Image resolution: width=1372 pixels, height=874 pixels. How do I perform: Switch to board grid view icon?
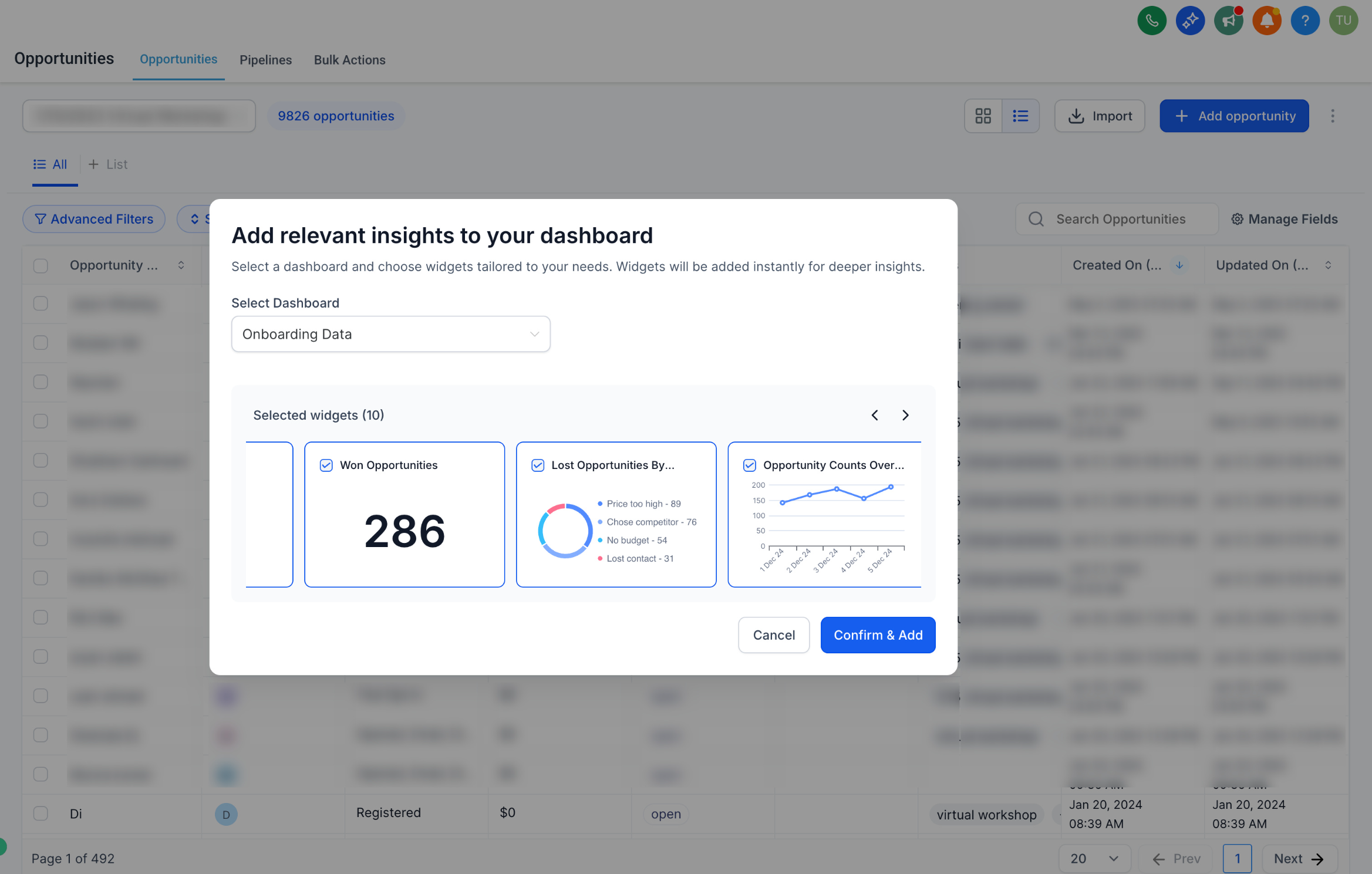click(983, 116)
